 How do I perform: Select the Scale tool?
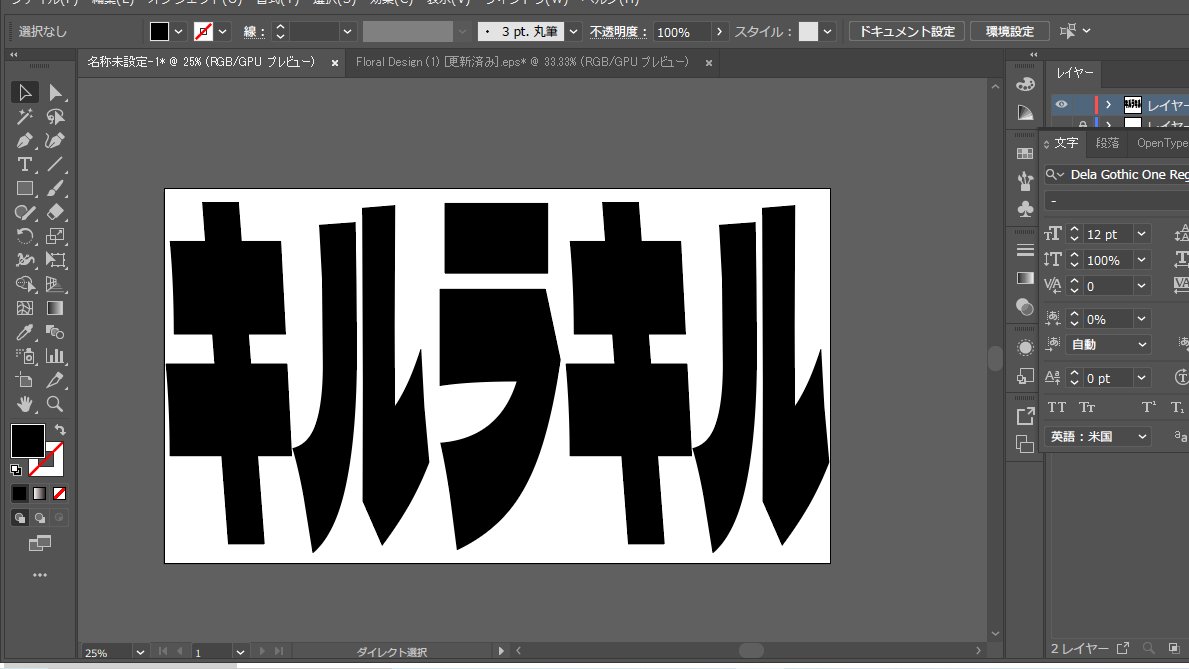(x=55, y=237)
